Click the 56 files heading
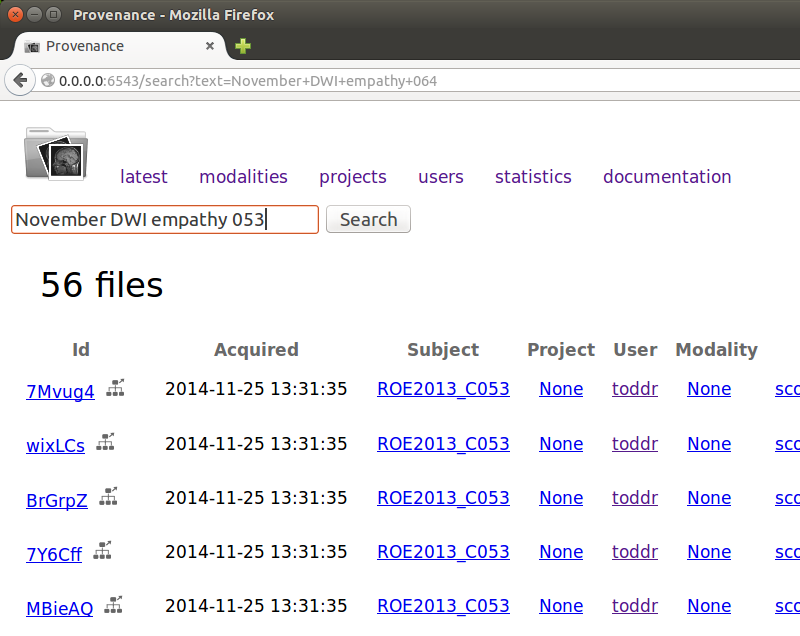The image size is (800, 636). (102, 284)
